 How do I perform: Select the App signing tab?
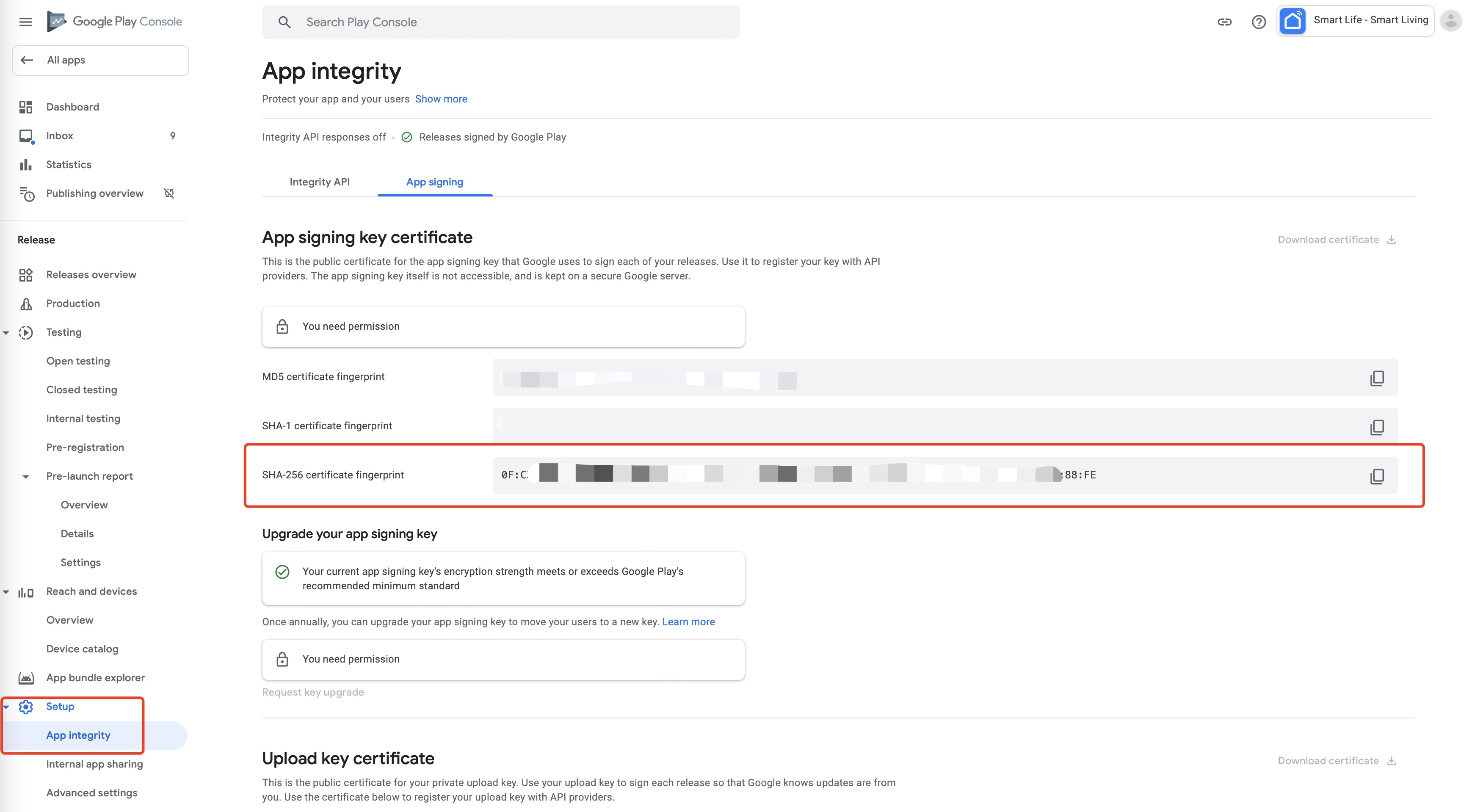coord(434,182)
